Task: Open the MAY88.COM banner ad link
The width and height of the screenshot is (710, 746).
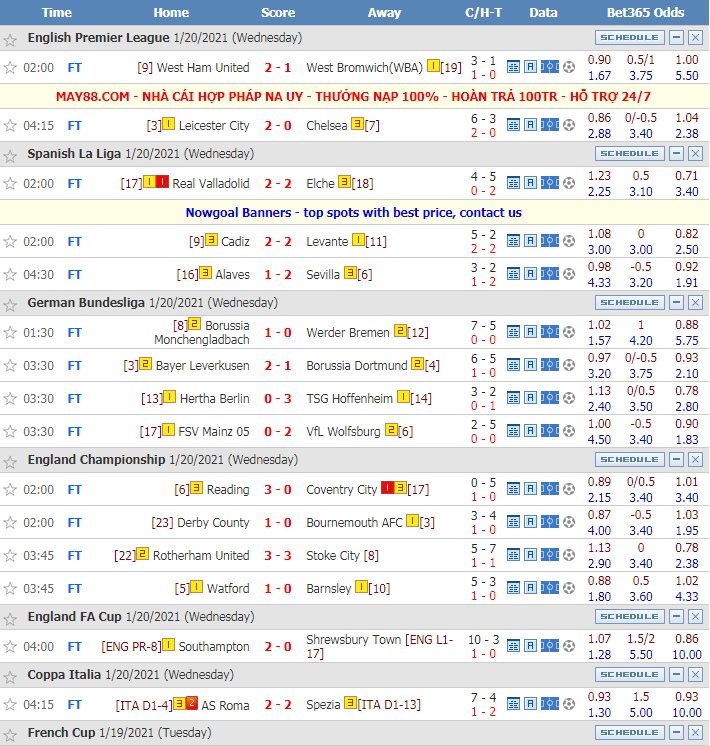Action: pyautogui.click(x=354, y=97)
